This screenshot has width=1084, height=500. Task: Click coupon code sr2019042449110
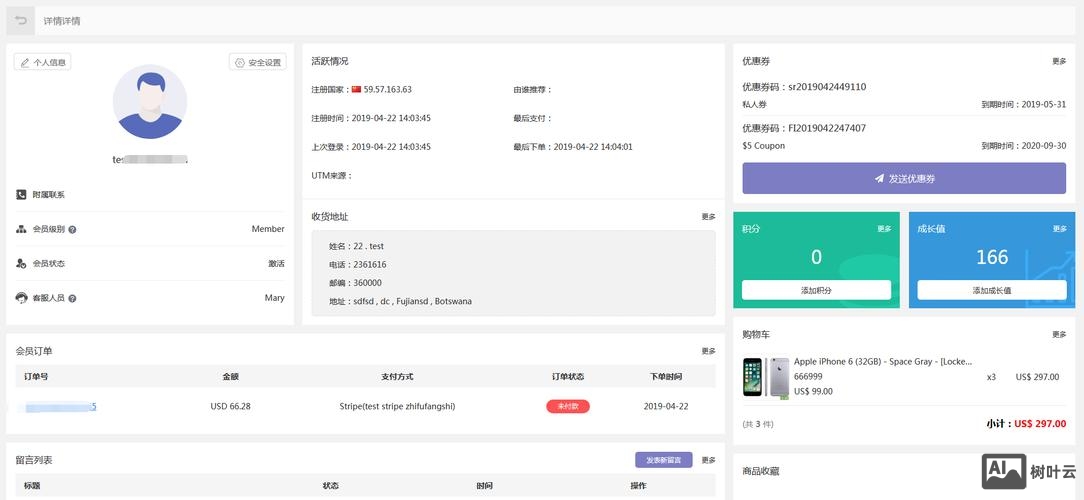[827, 87]
